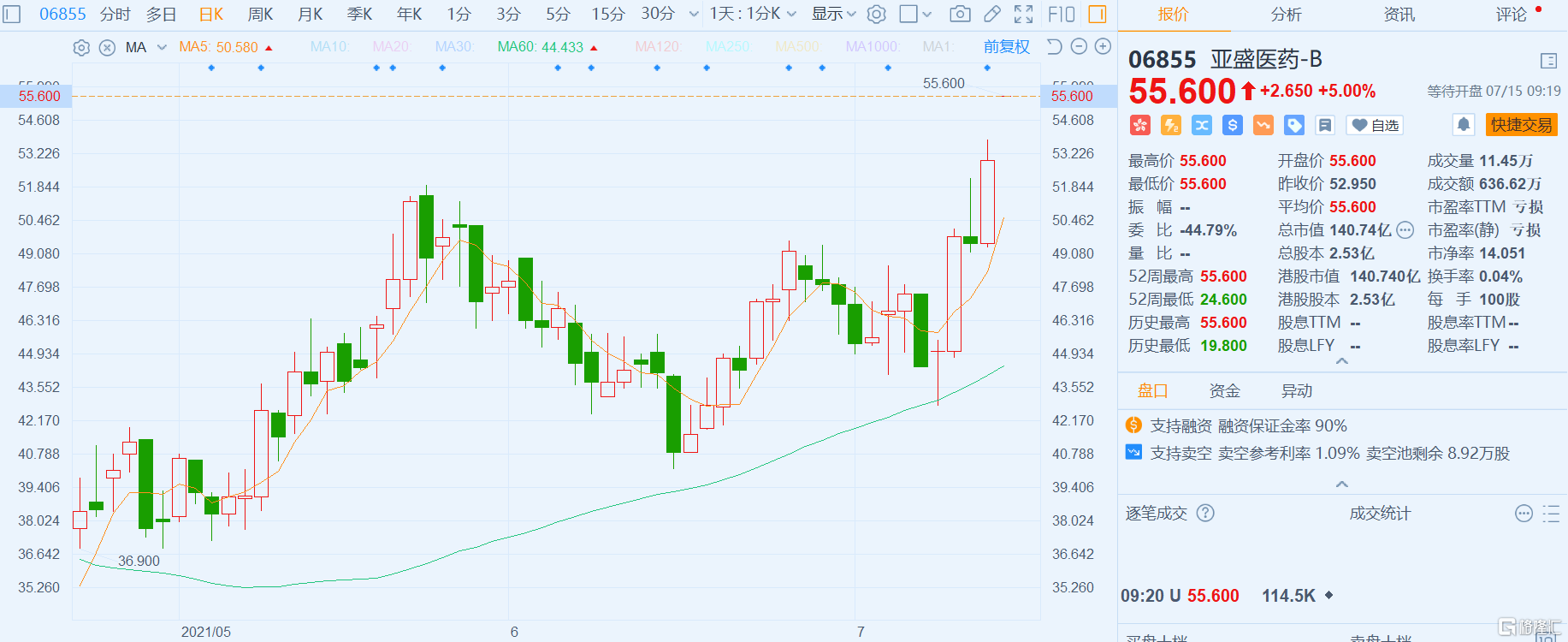
Task: Zoom out the chart with minus icon
Action: point(1080,47)
